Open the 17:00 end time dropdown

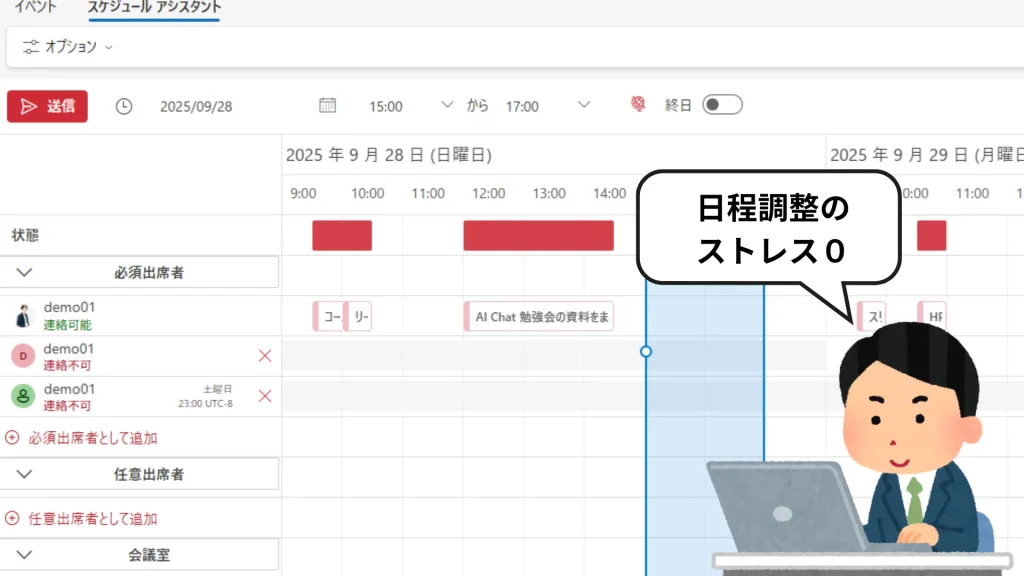point(584,105)
